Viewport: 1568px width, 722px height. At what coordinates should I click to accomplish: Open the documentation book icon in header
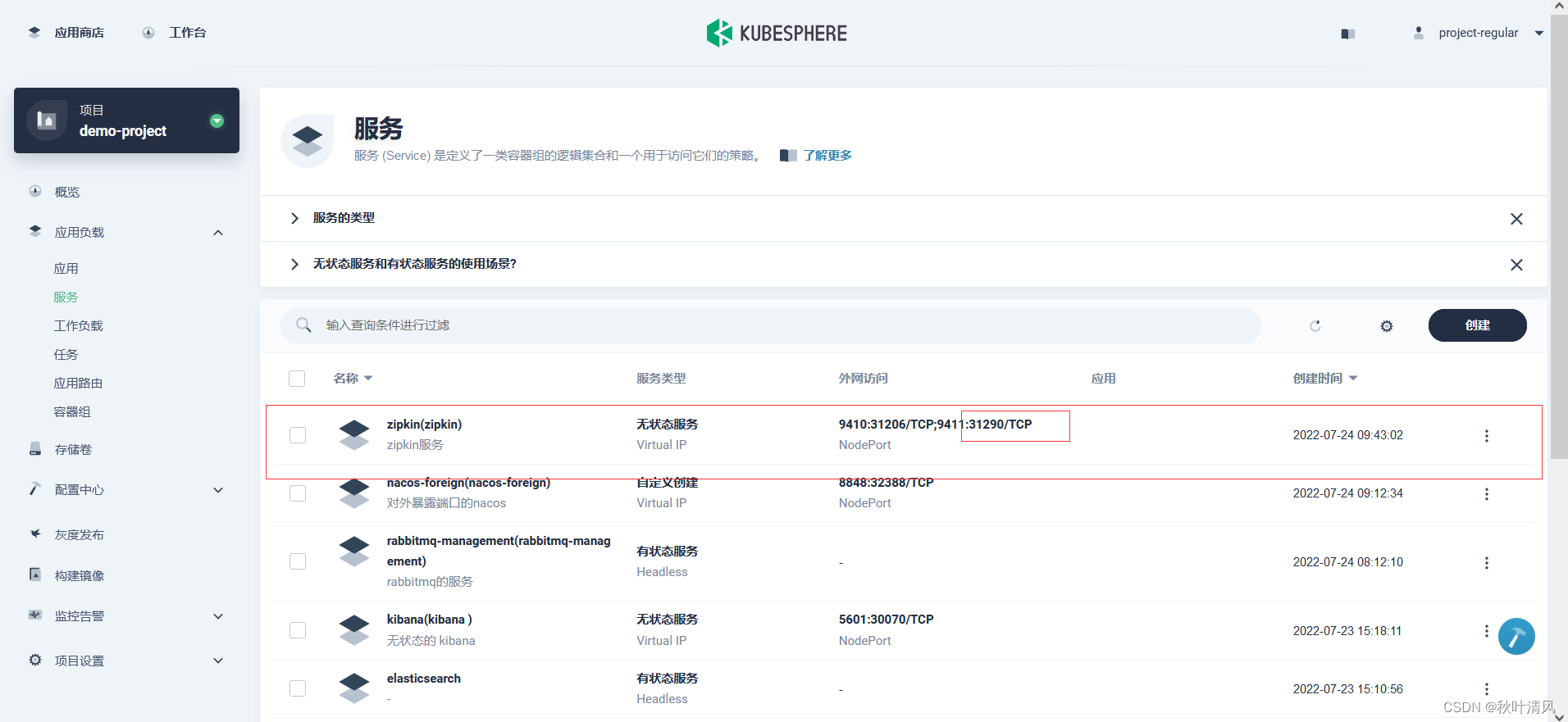[1348, 34]
